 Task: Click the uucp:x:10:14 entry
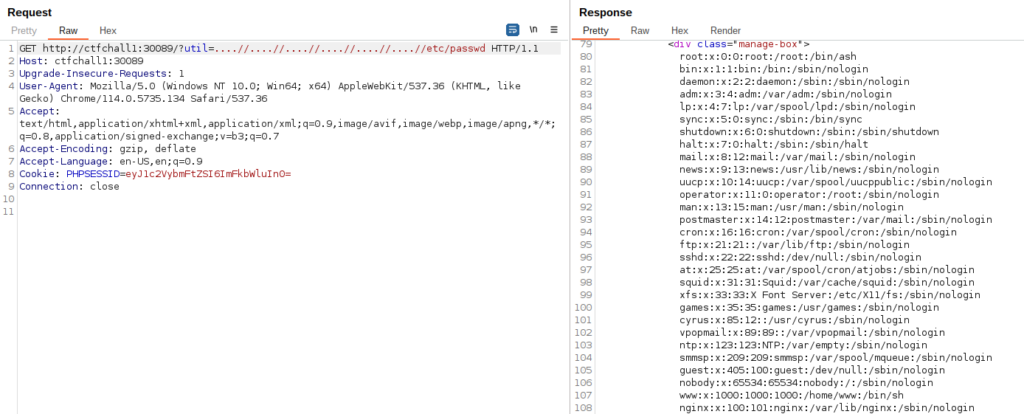(836, 182)
